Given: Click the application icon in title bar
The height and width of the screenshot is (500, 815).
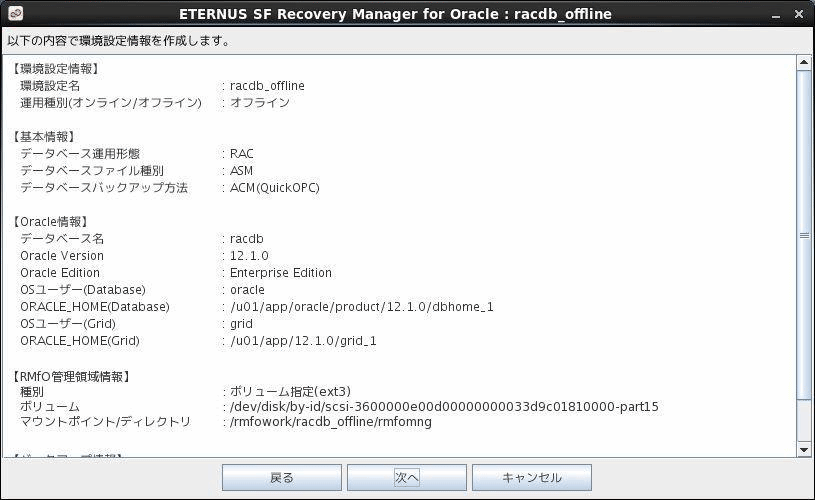Looking at the screenshot, I should [x=16, y=14].
